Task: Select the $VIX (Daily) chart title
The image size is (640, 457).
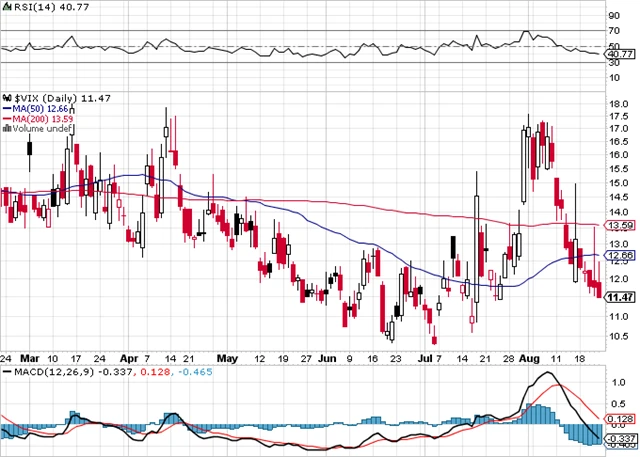Action: (x=47, y=98)
